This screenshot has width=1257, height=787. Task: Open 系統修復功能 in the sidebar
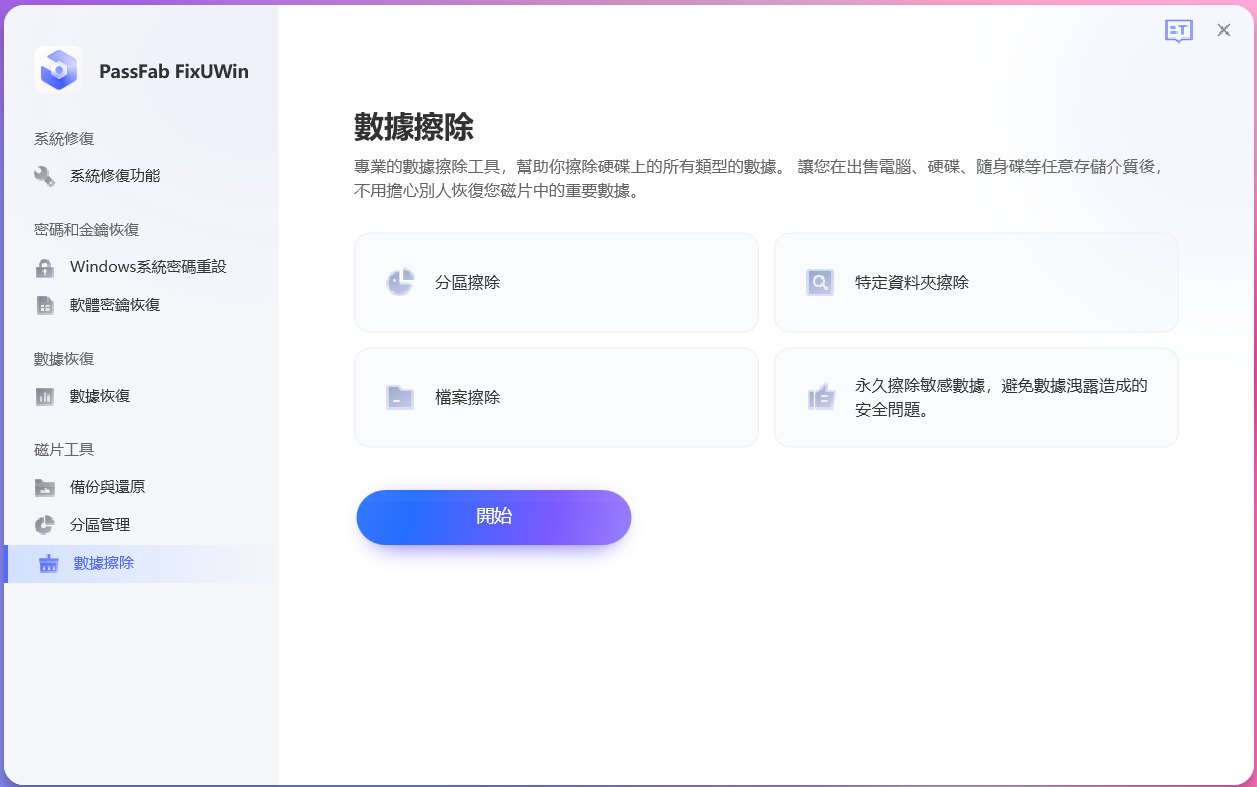point(115,176)
